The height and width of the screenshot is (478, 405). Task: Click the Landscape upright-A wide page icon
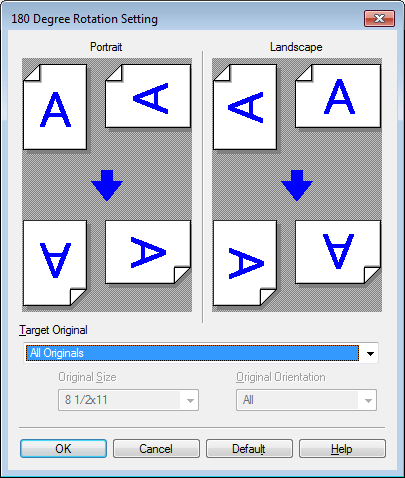click(x=338, y=96)
